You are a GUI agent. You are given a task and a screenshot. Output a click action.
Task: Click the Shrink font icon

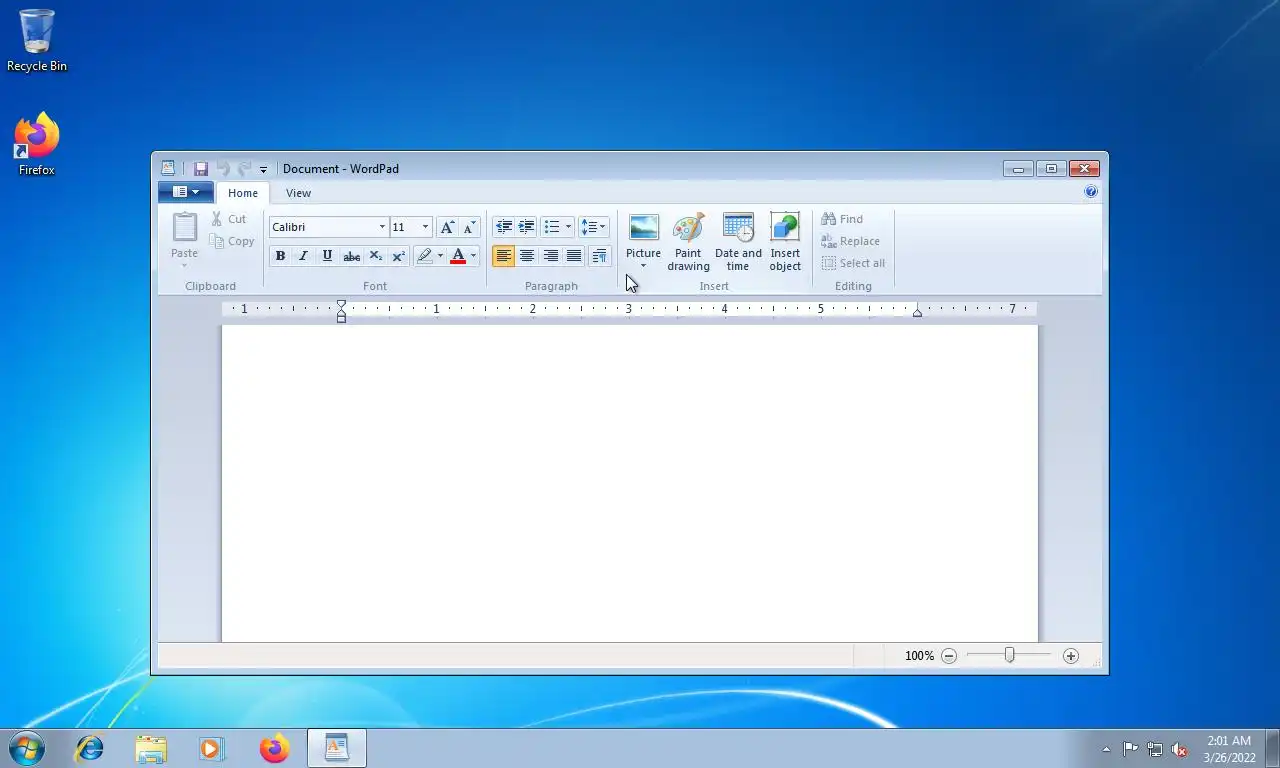(x=469, y=227)
